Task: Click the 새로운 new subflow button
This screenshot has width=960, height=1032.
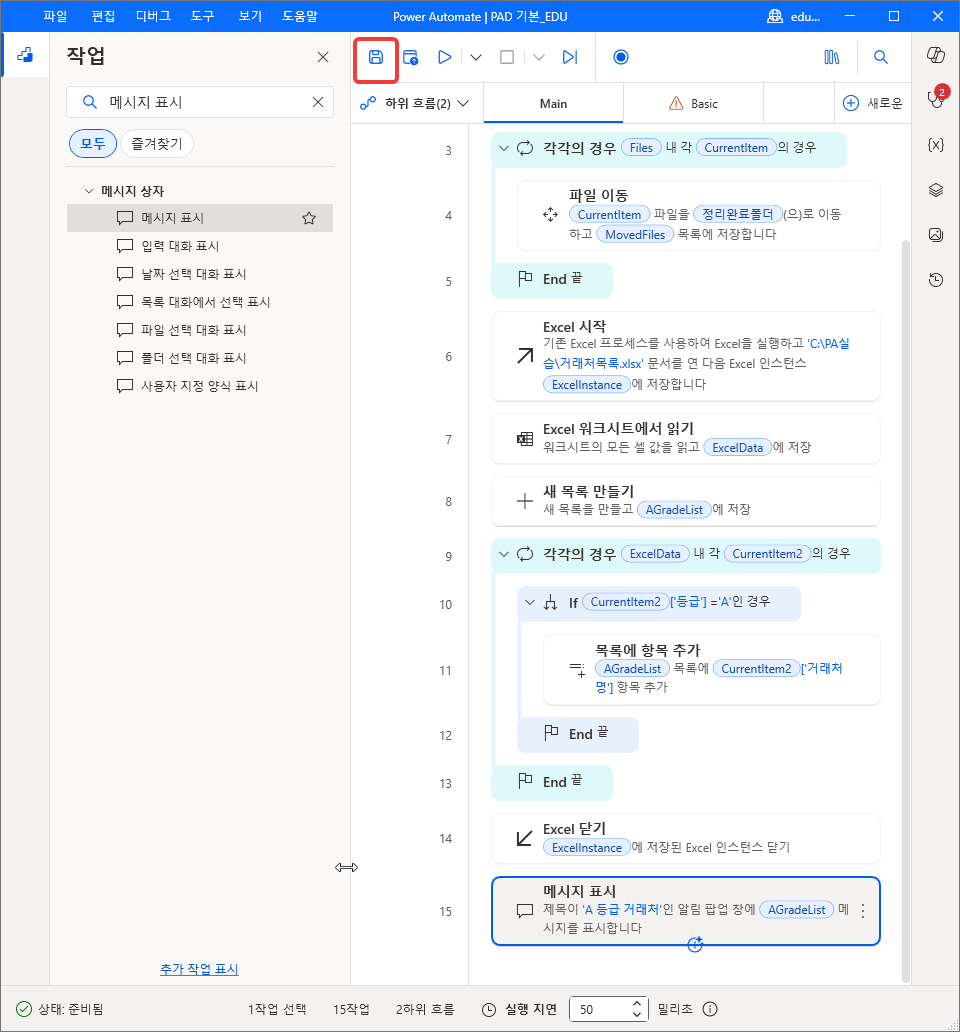Action: point(872,103)
